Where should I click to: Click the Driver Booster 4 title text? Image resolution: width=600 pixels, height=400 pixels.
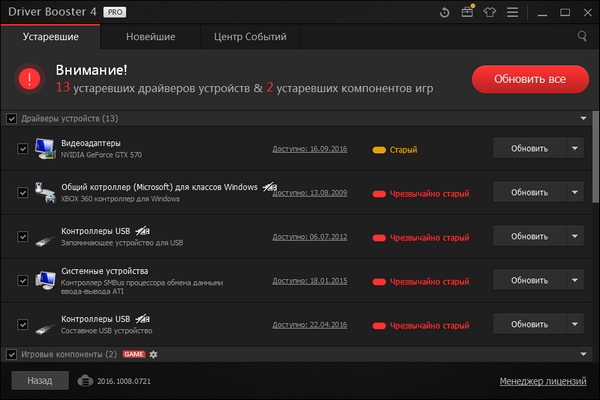(52, 12)
